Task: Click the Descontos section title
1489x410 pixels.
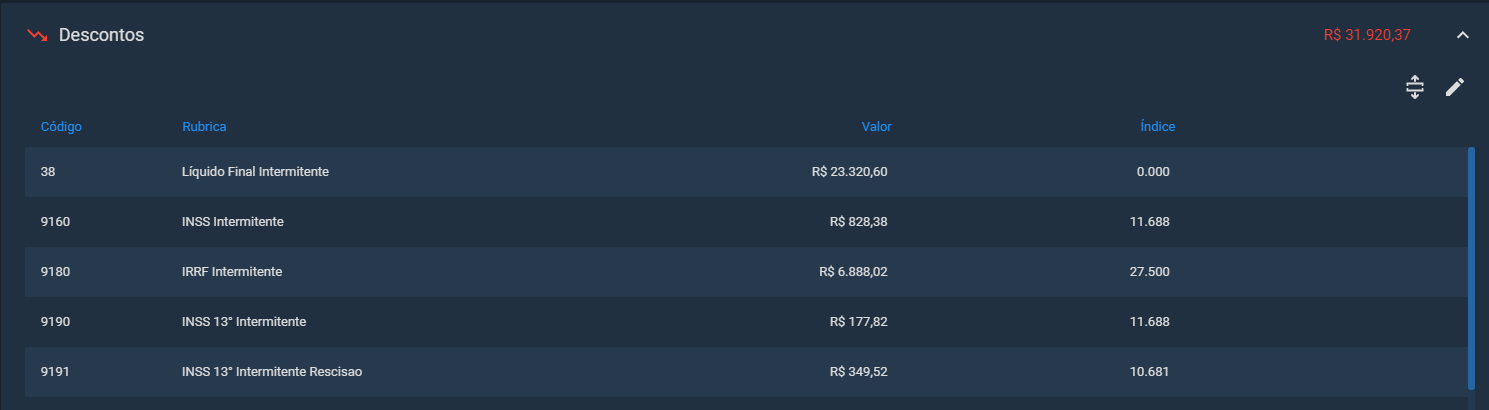Action: [x=101, y=35]
